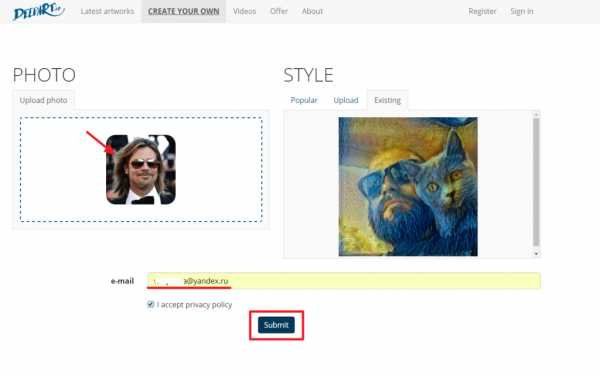
Task: Switch to the Existing style tab
Action: tap(388, 100)
